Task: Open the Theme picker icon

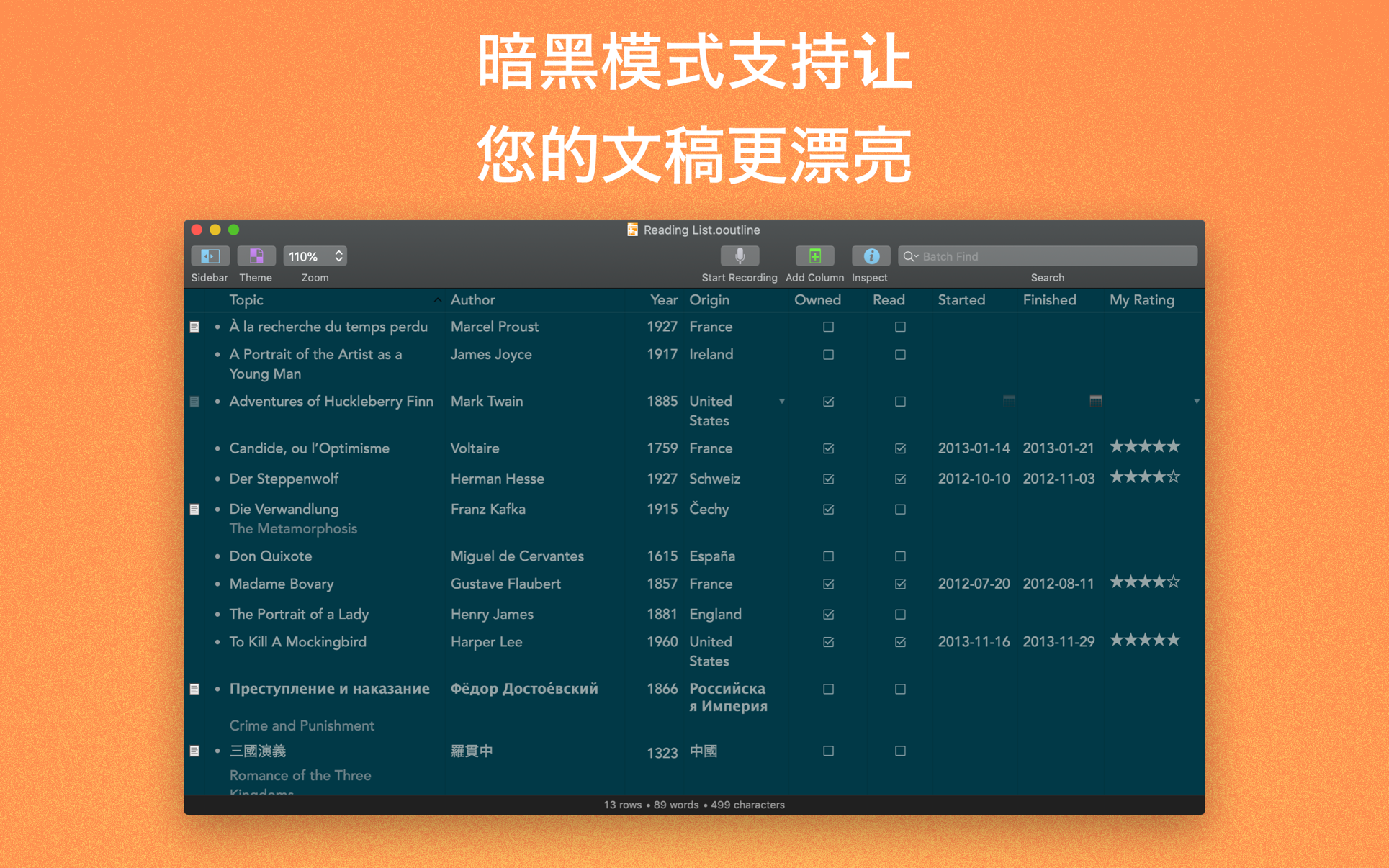Action: pos(256,256)
